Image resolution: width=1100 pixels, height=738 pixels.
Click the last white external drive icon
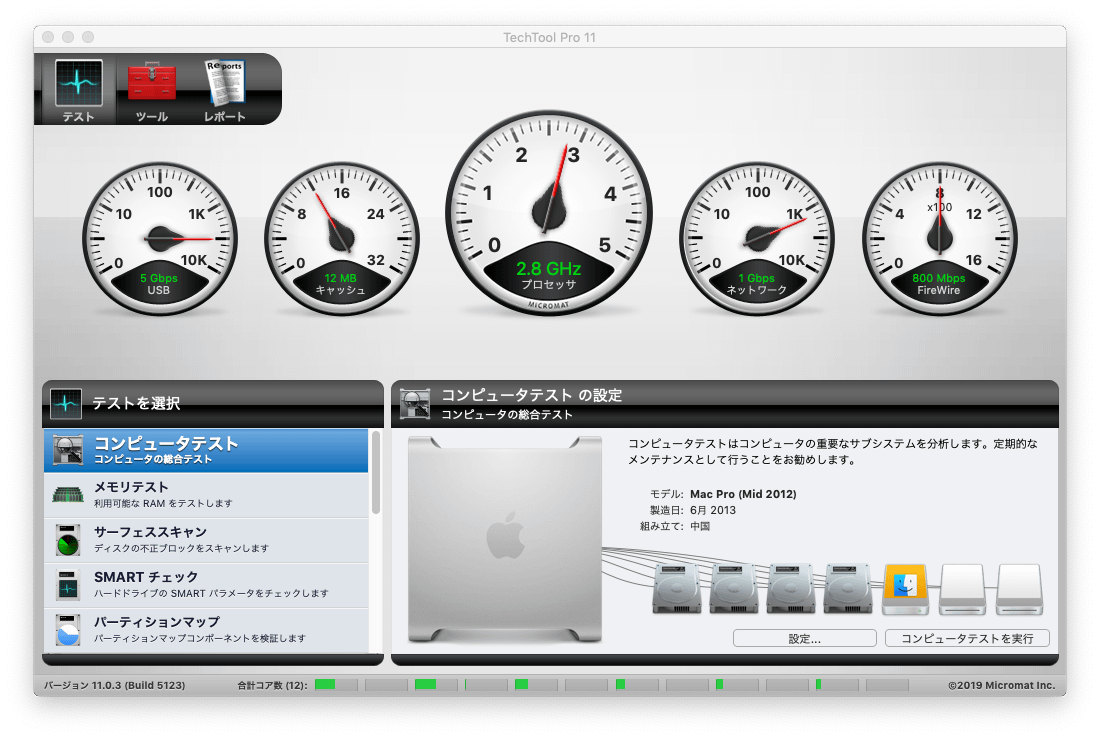pos(1019,589)
